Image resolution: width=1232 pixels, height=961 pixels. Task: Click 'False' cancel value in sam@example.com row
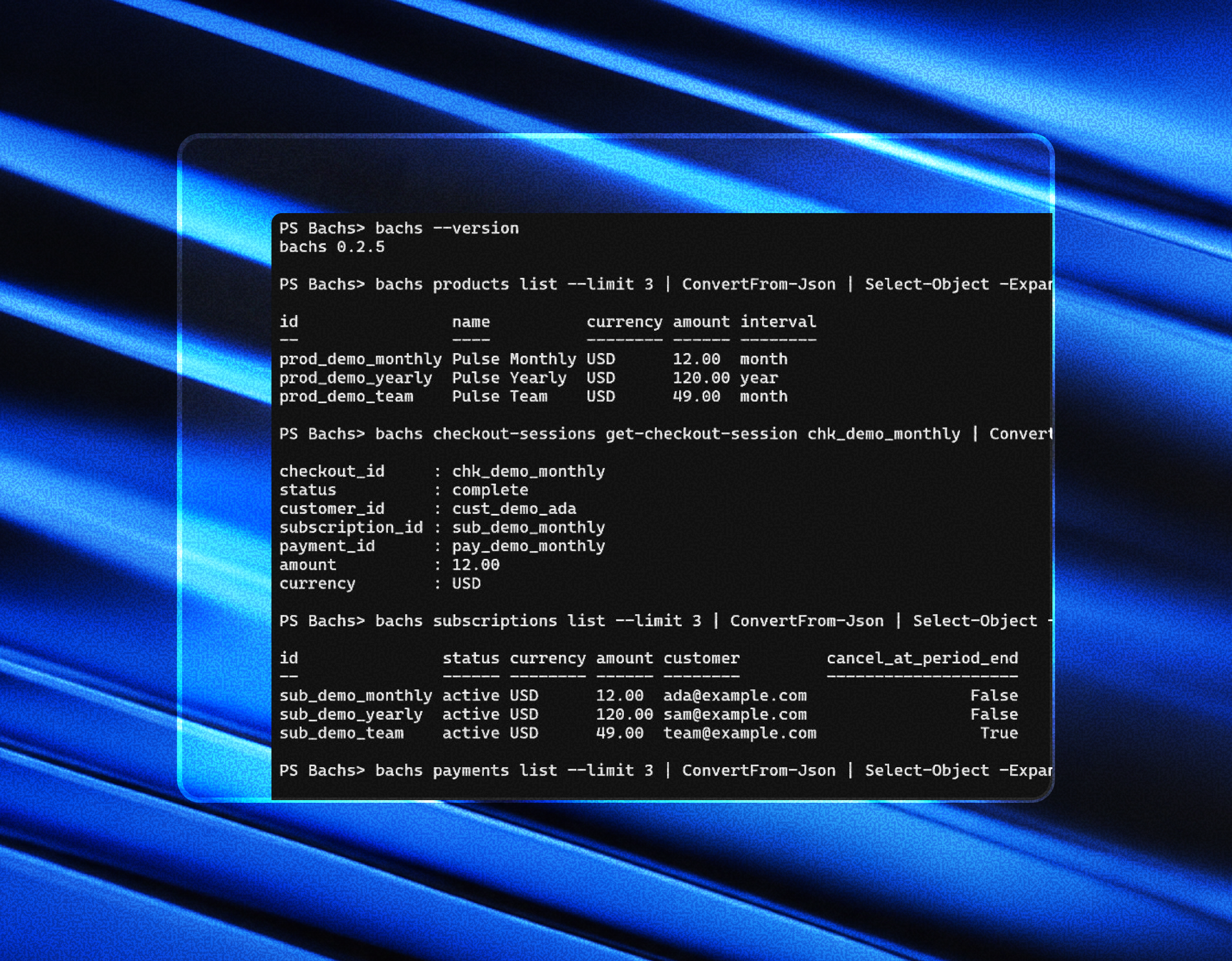coord(994,714)
